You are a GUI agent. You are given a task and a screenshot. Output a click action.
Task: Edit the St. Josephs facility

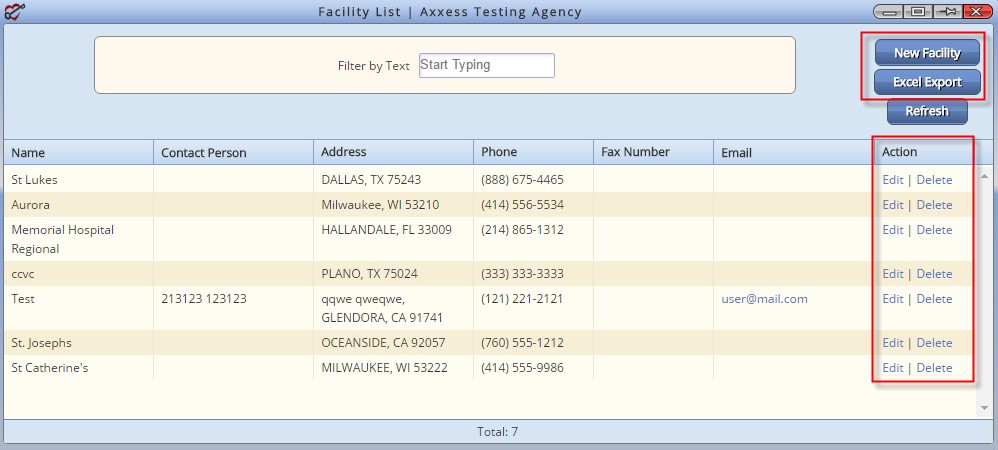coord(892,342)
